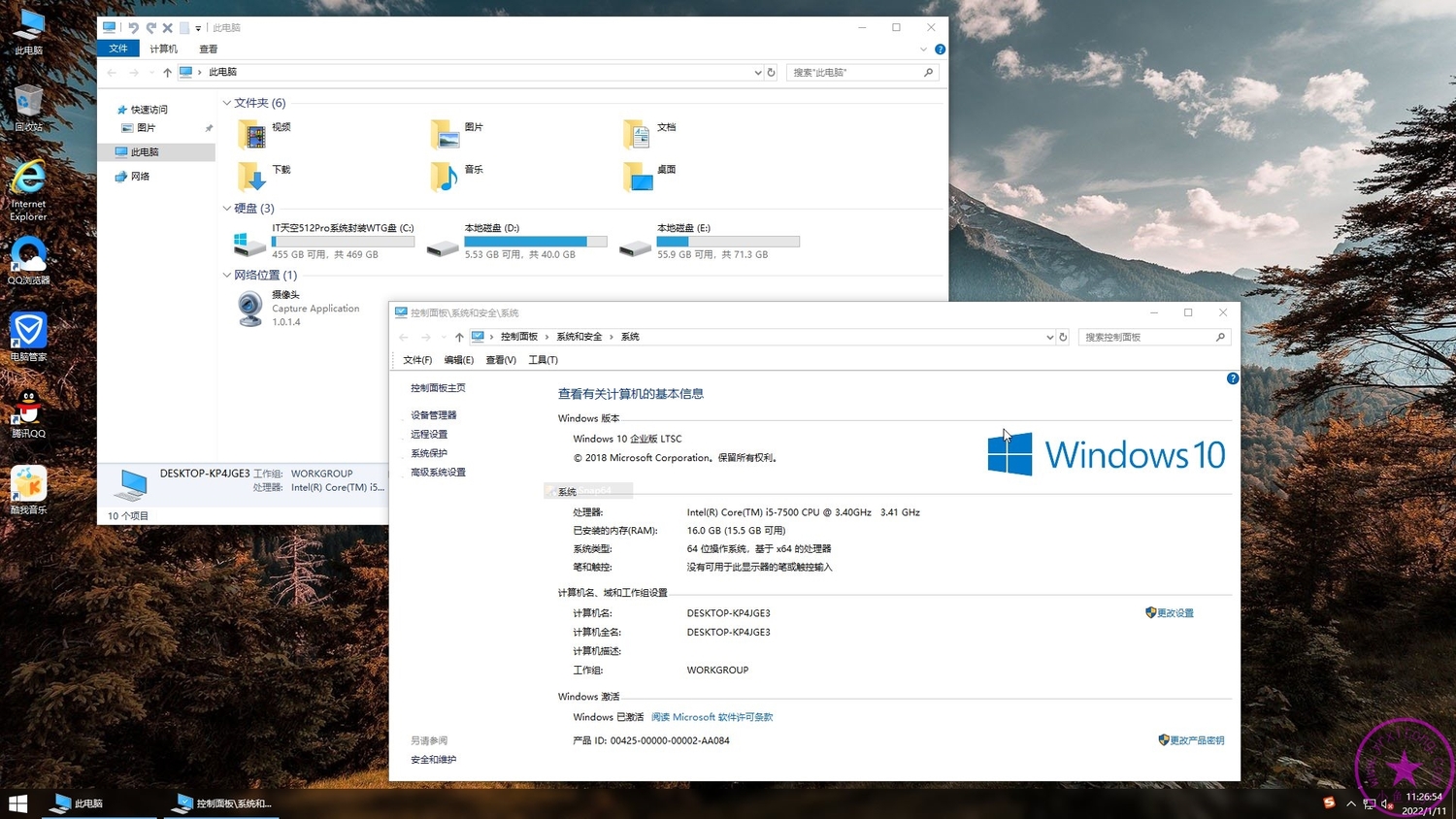This screenshot has height=819, width=1456.
Task: Open 系统保护 link
Action: coord(429,453)
